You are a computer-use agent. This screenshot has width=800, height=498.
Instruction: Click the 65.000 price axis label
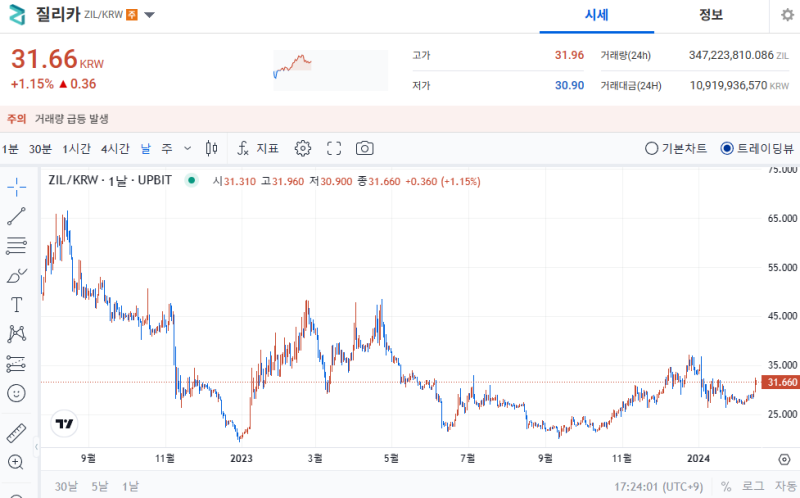(782, 218)
